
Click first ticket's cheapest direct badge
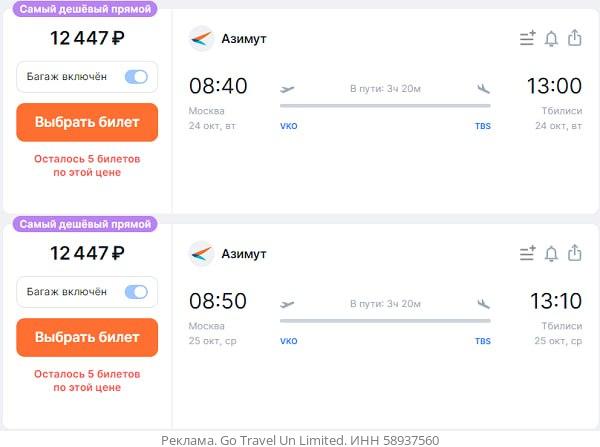point(86,9)
